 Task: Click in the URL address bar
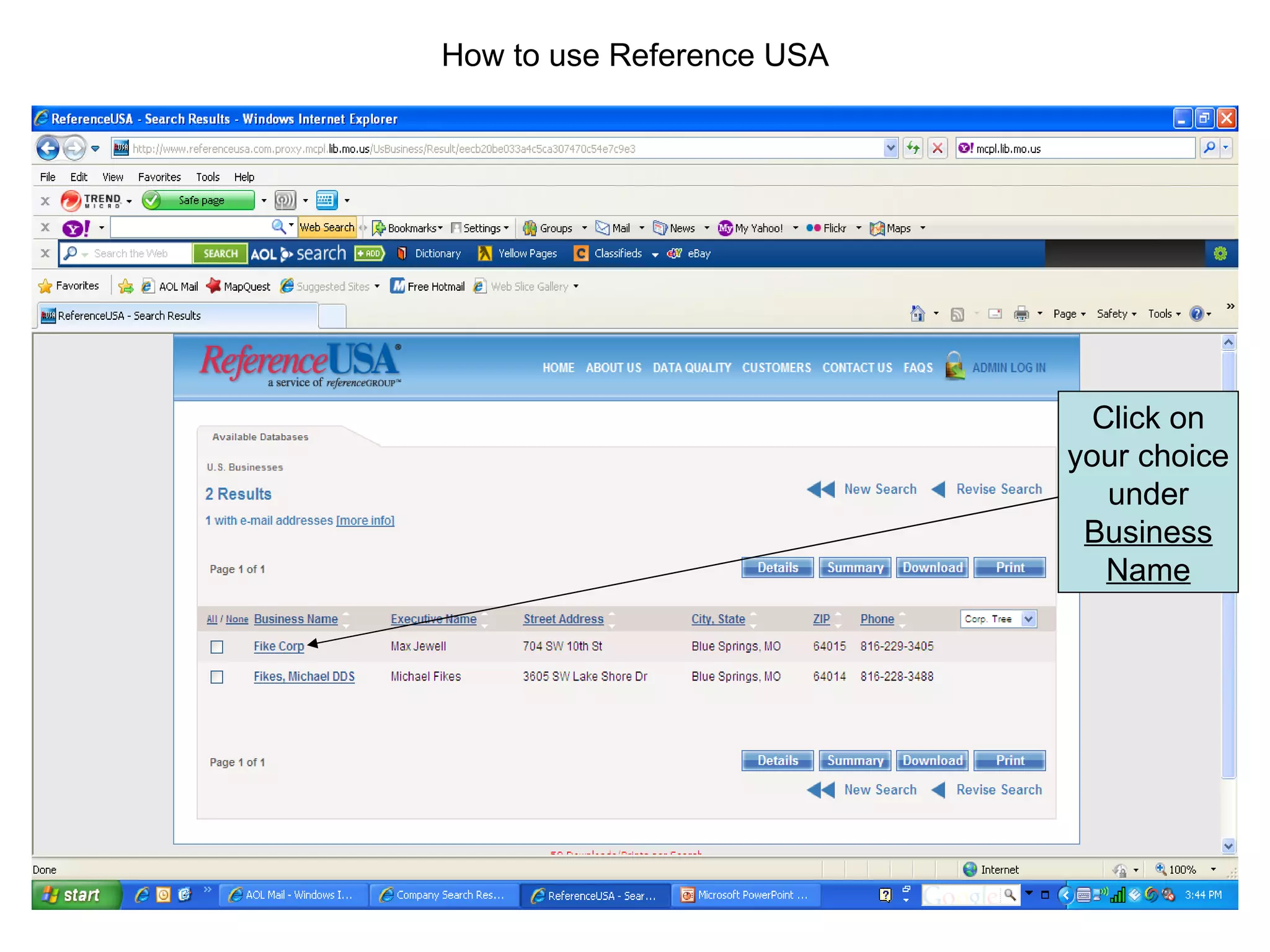[504, 149]
